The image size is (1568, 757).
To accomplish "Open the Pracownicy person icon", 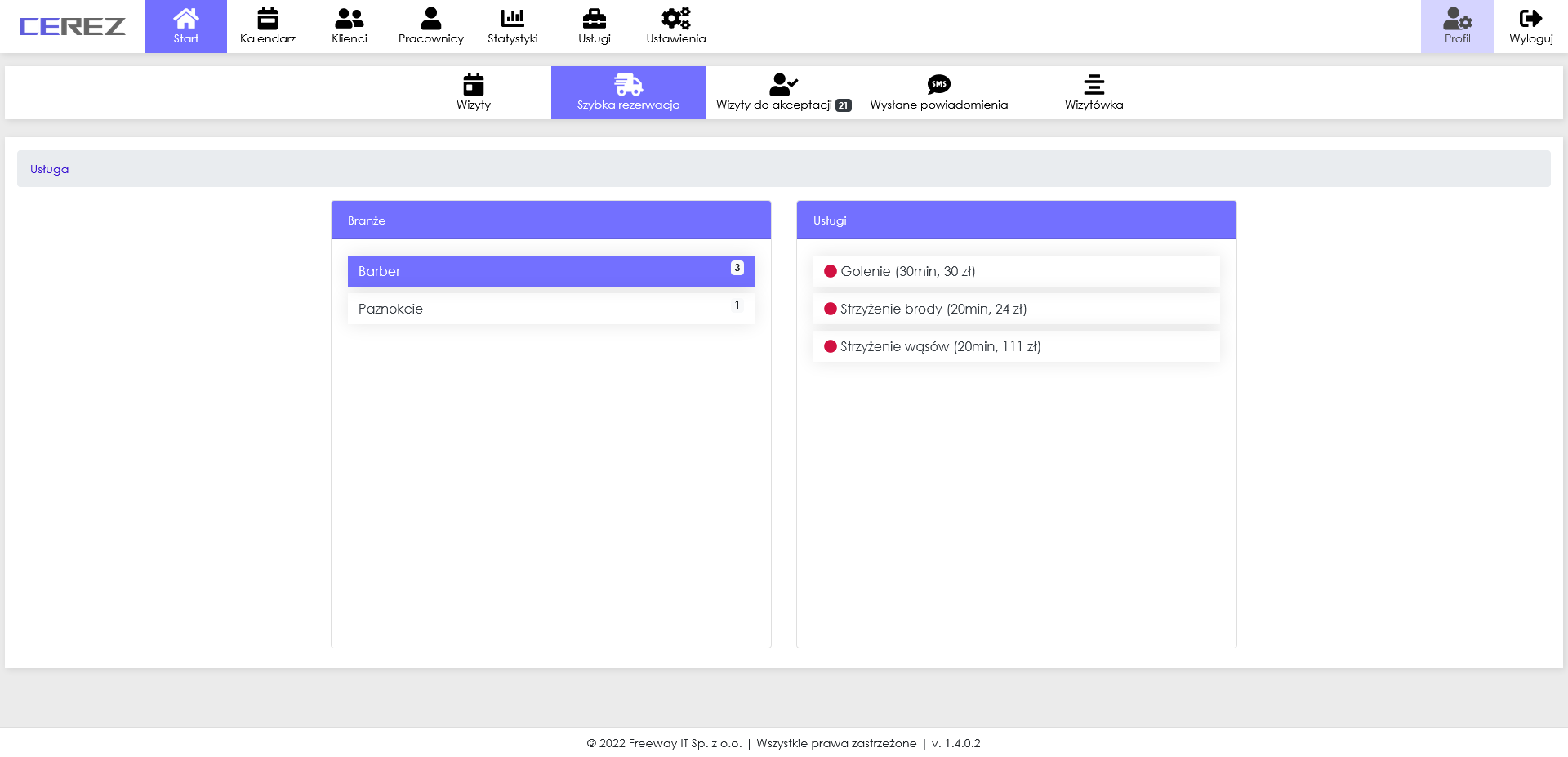I will point(430,18).
